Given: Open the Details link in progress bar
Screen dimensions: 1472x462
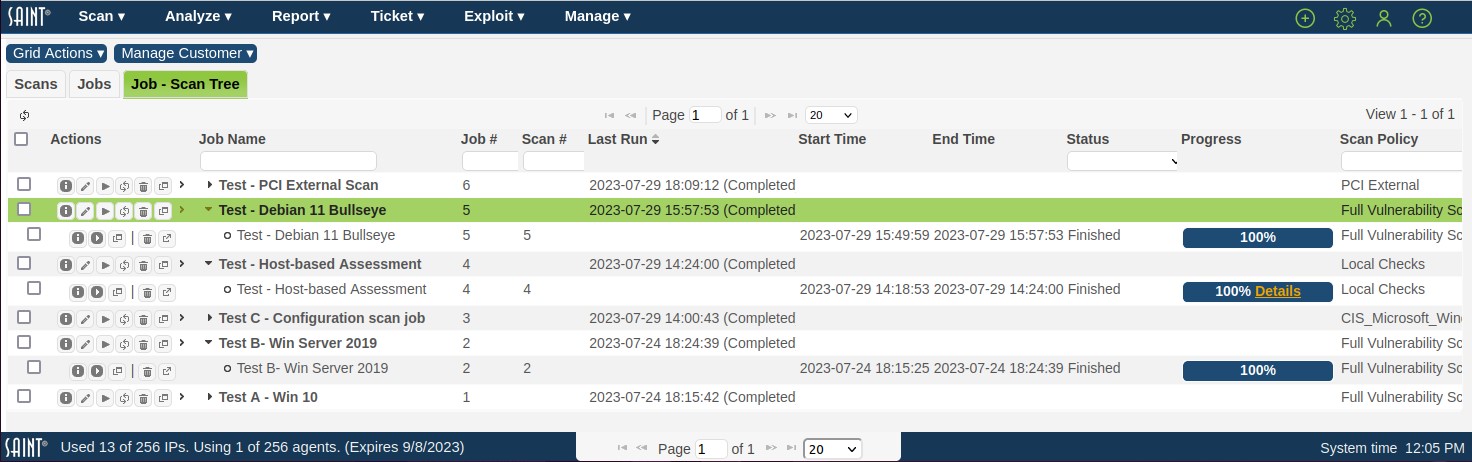Looking at the screenshot, I should click(1278, 291).
